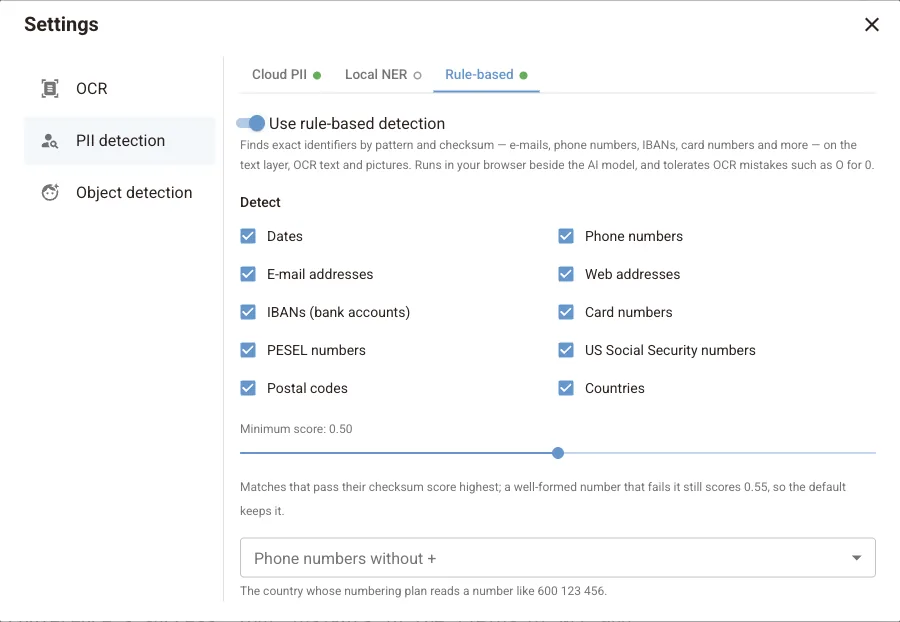Open the Phone numbers without + combo box
Image resolution: width=900 pixels, height=622 pixels.
click(x=557, y=557)
